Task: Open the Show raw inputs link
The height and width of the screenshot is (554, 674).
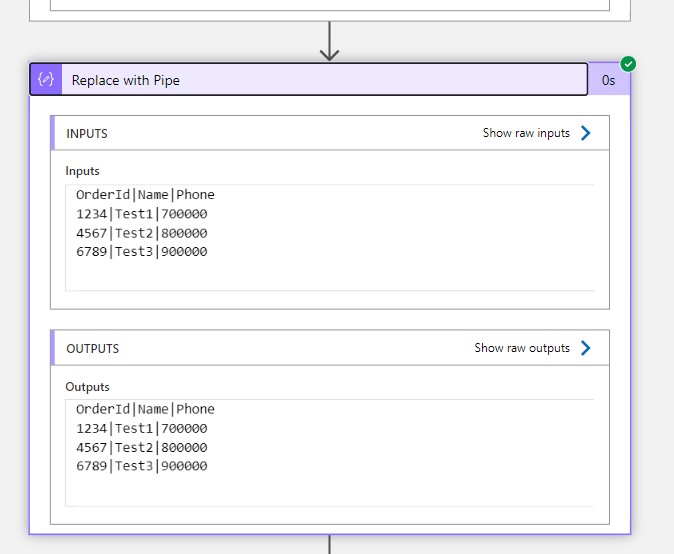Action: 526,133
